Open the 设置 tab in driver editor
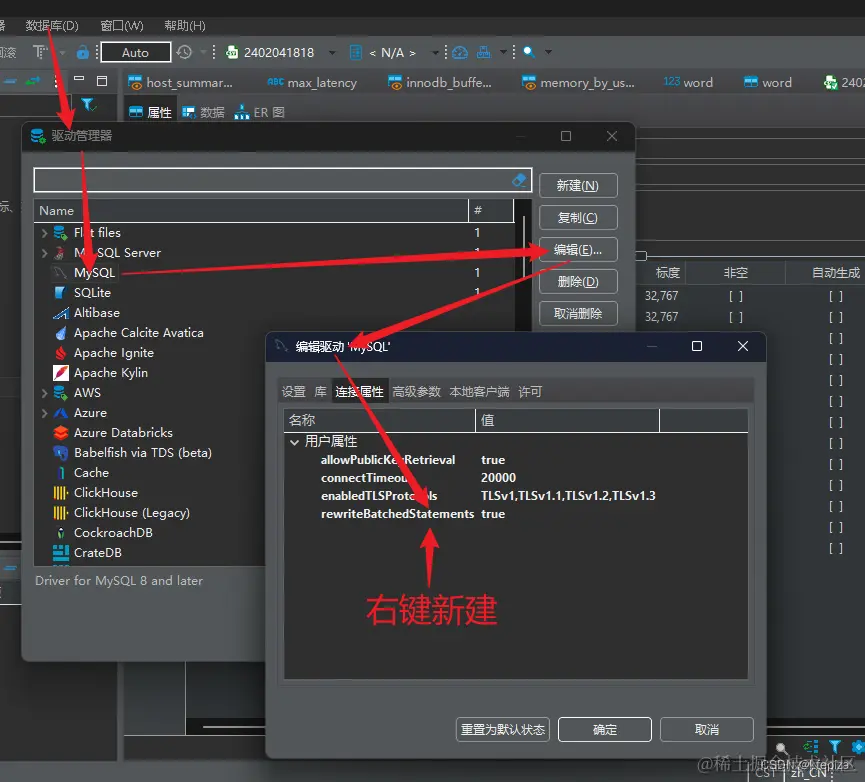865x782 pixels. tap(293, 392)
